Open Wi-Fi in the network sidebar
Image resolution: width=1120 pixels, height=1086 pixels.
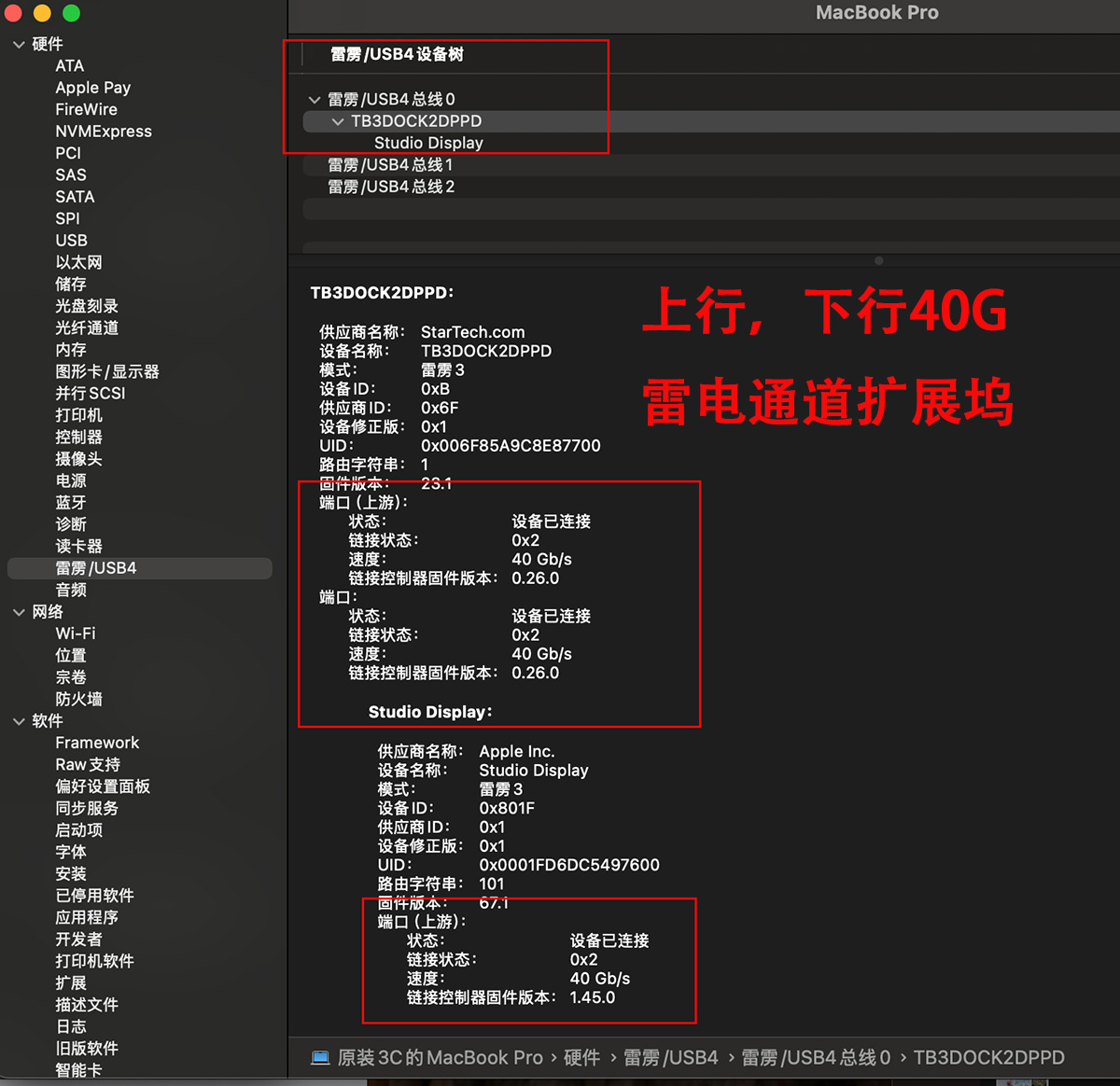76,633
